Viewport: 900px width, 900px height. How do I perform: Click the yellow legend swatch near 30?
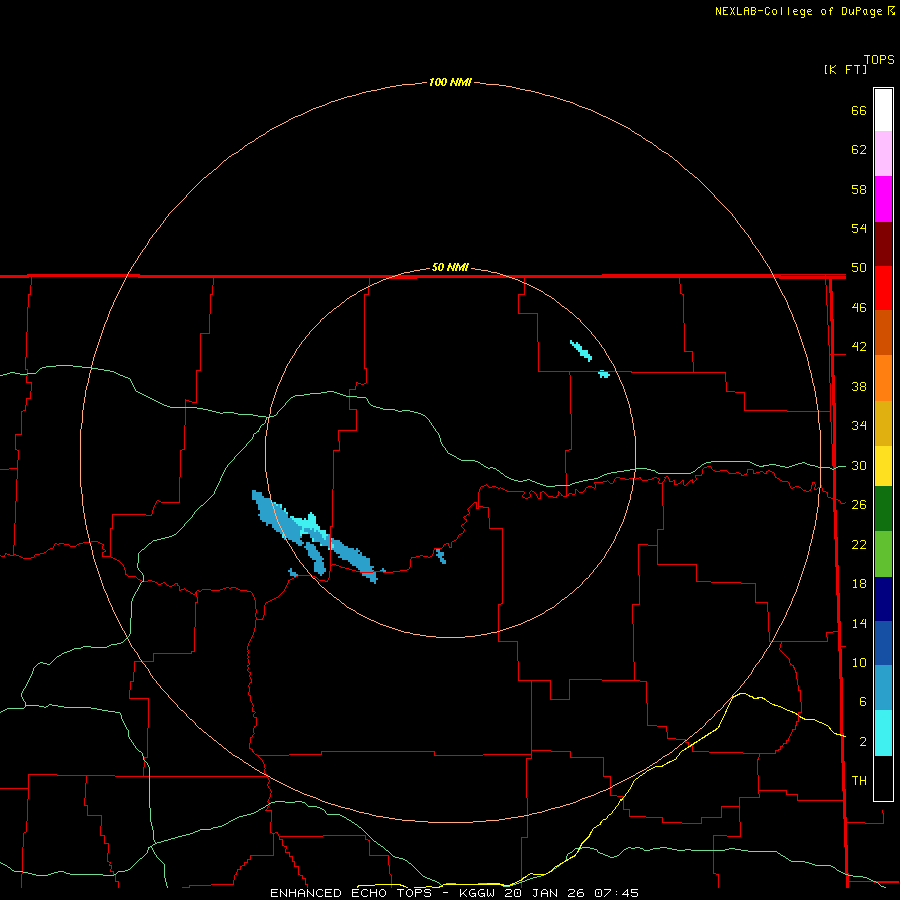pos(883,466)
